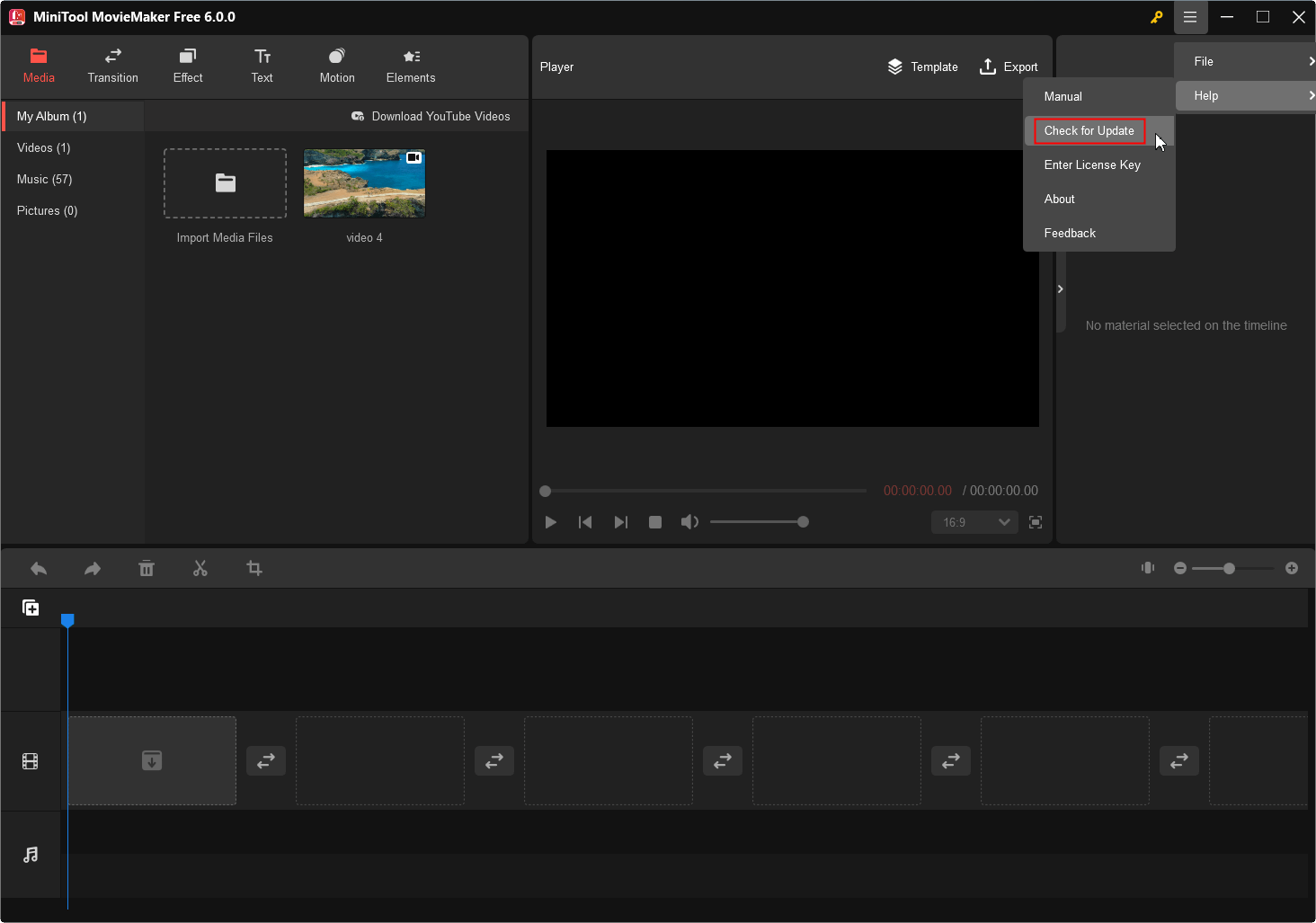Click the Undo arrow
The image size is (1316, 923).
pyautogui.click(x=39, y=568)
